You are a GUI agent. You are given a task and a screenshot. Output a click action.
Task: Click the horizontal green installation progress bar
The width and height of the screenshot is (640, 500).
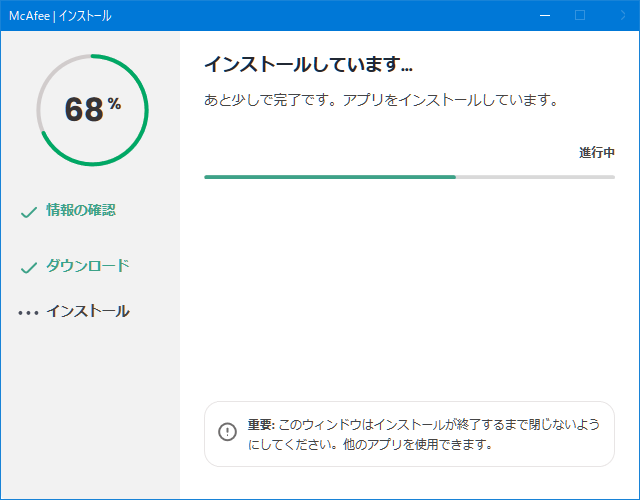pyautogui.click(x=409, y=177)
